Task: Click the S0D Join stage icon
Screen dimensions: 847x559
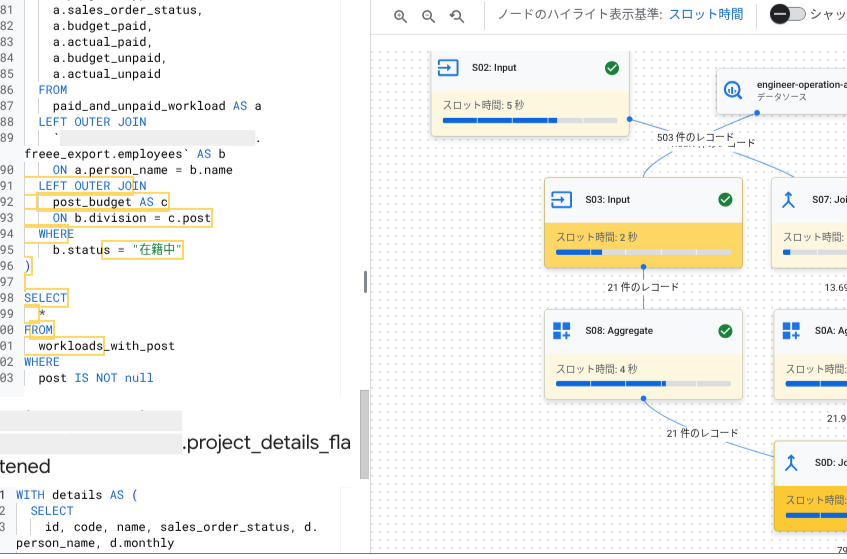Action: [791, 463]
